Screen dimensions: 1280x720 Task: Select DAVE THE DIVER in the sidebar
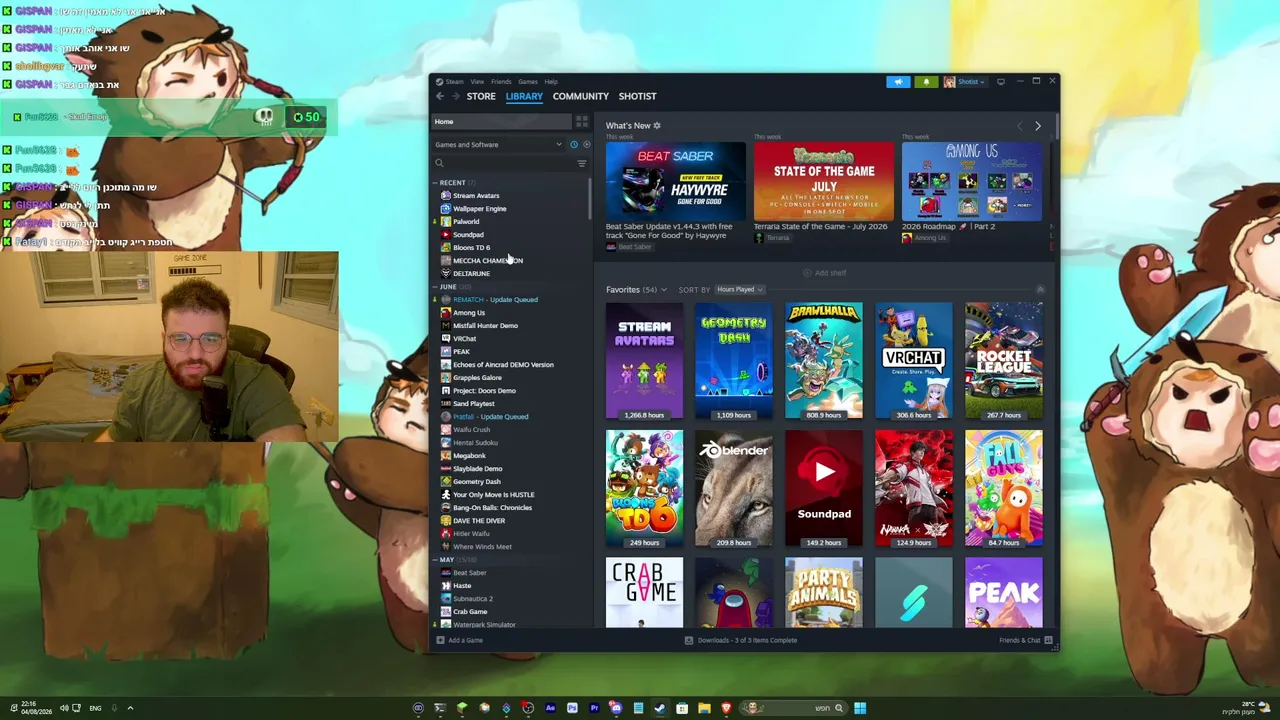(x=479, y=521)
